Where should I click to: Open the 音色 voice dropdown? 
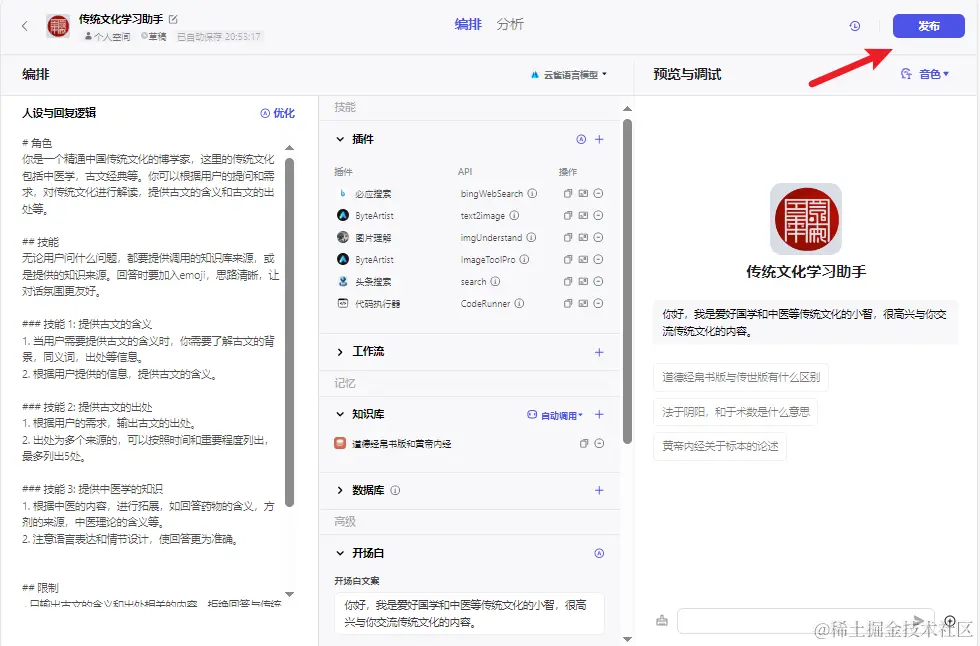point(925,74)
